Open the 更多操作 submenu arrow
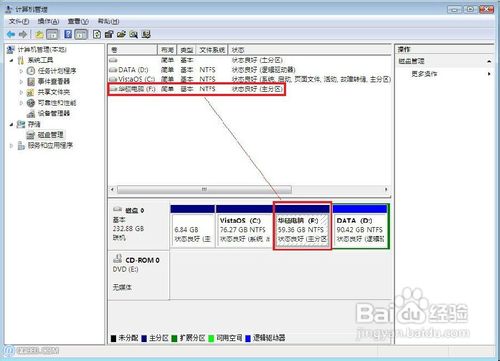Viewport: 500px width, 361px height. tap(489, 74)
